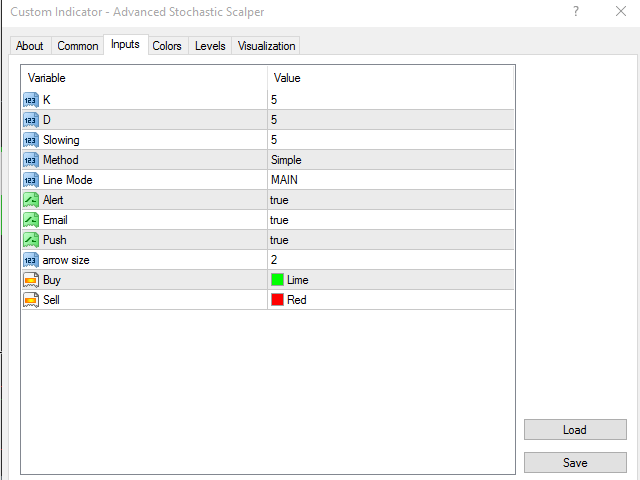
Task: Click the Line Mode variable icon
Action: 30,180
